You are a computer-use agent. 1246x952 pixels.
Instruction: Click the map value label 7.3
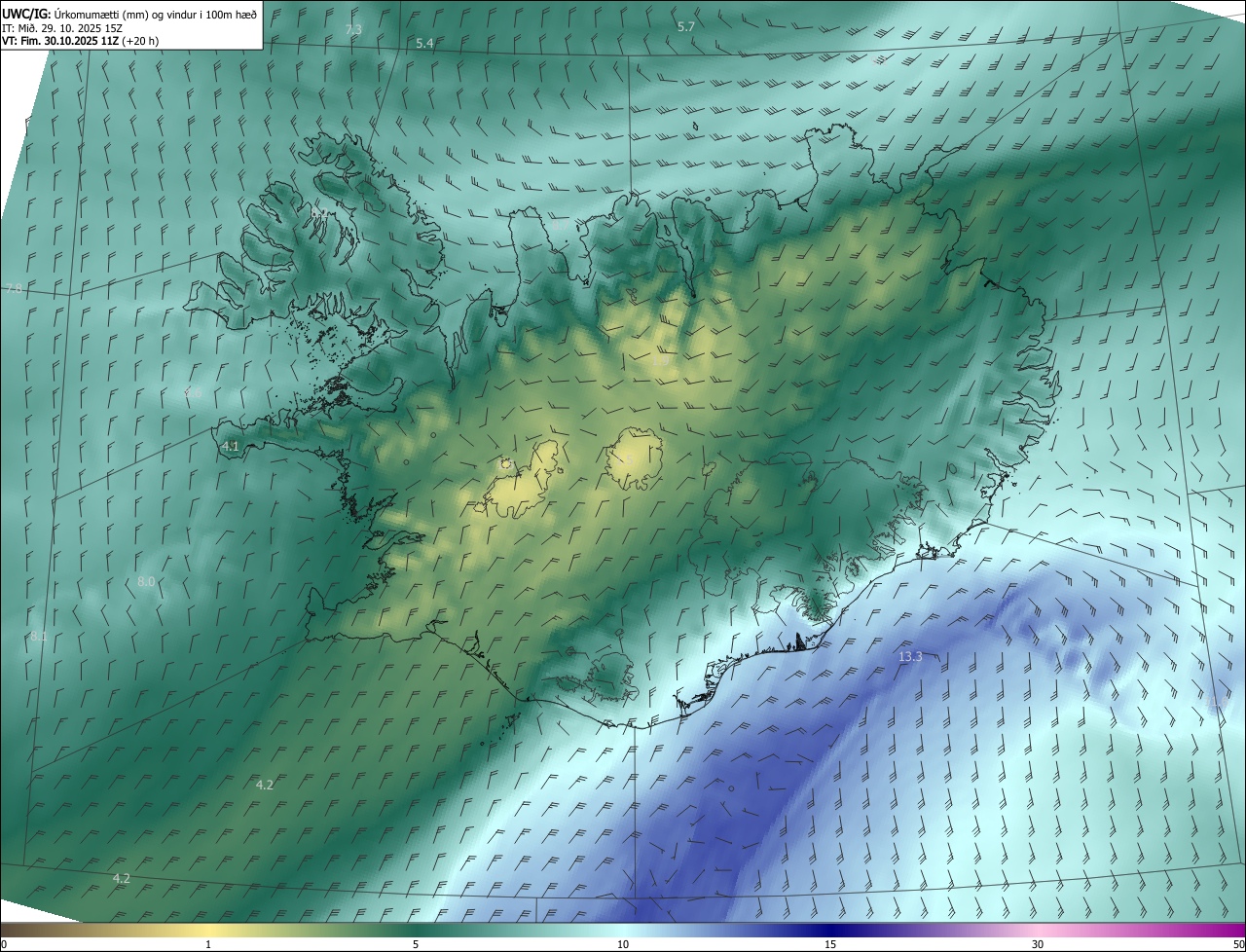click(353, 30)
